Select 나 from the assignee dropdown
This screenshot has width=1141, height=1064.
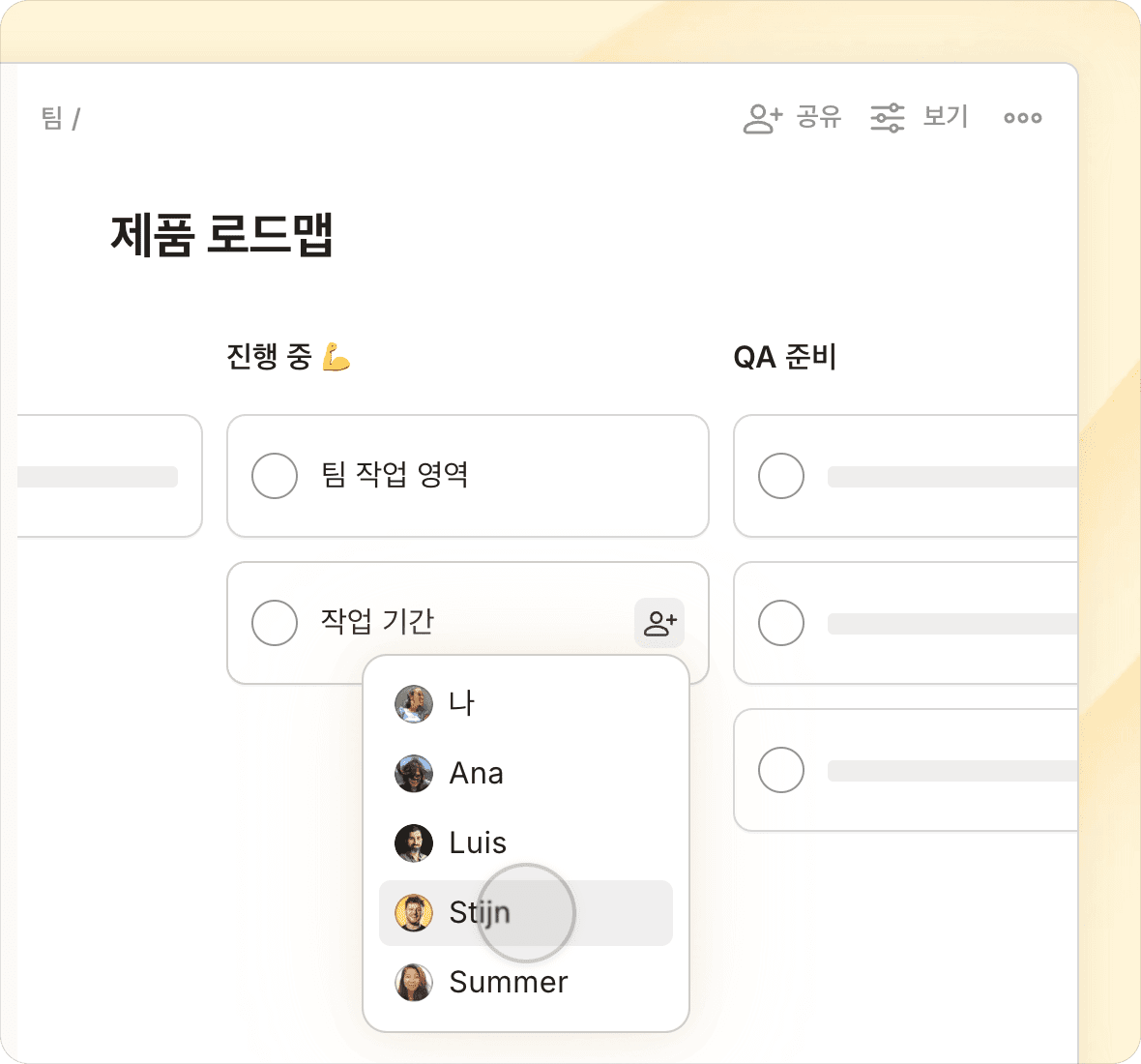click(x=462, y=703)
